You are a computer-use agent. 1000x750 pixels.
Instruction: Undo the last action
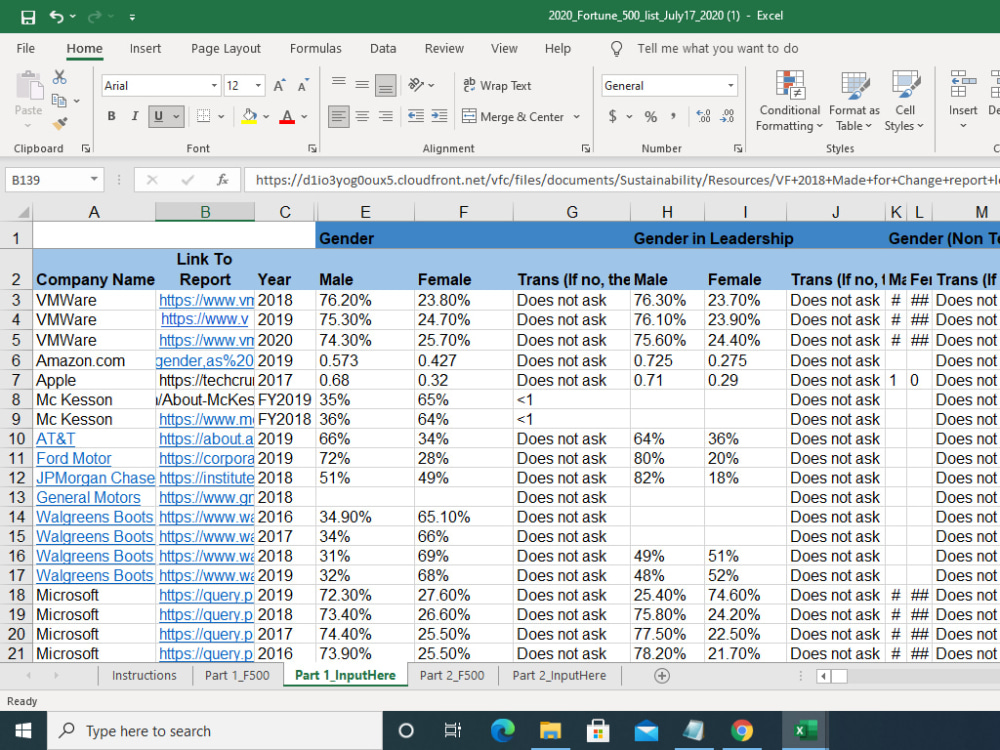tap(56, 17)
